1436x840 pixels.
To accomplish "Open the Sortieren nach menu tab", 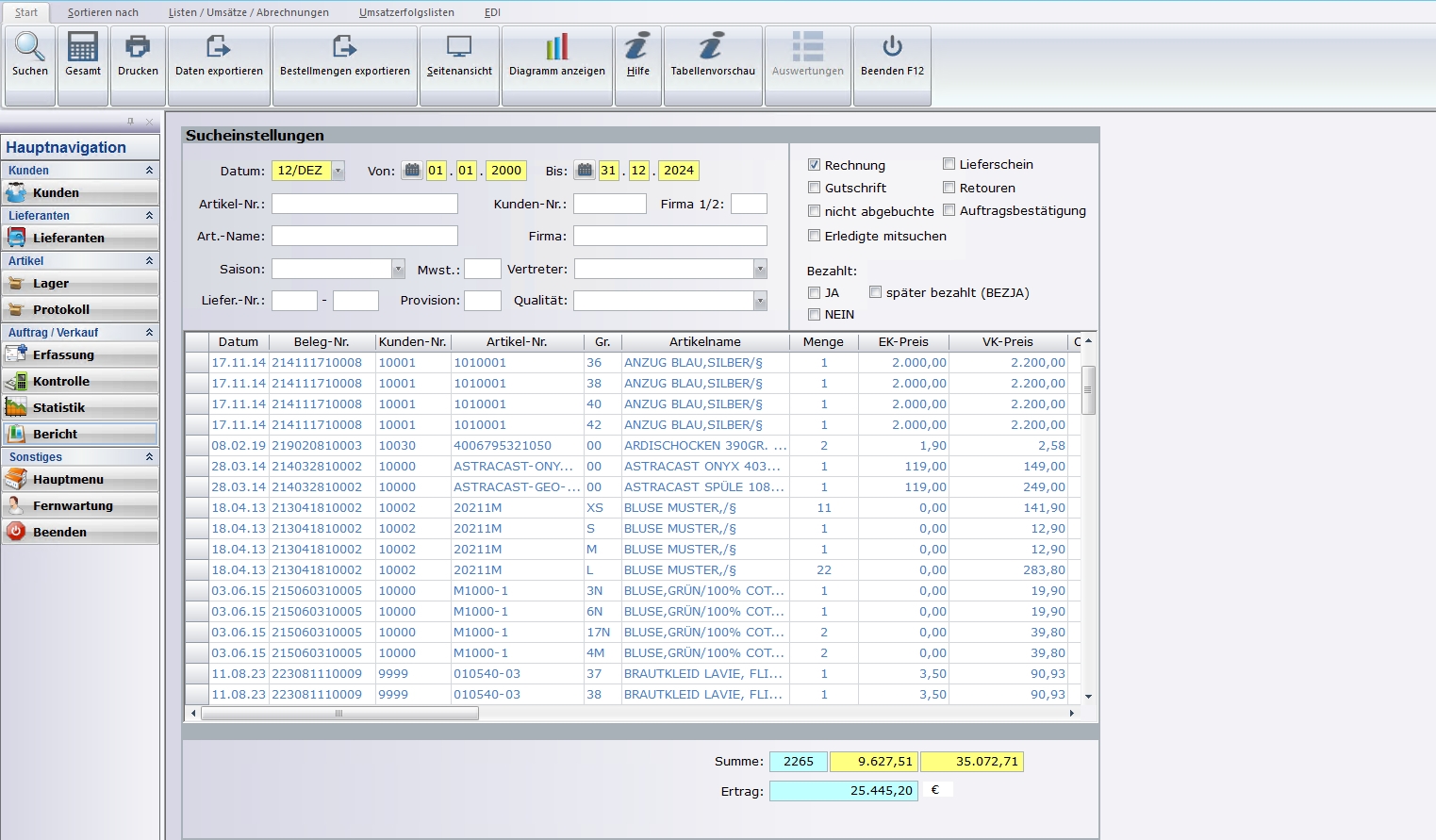I will [x=103, y=12].
